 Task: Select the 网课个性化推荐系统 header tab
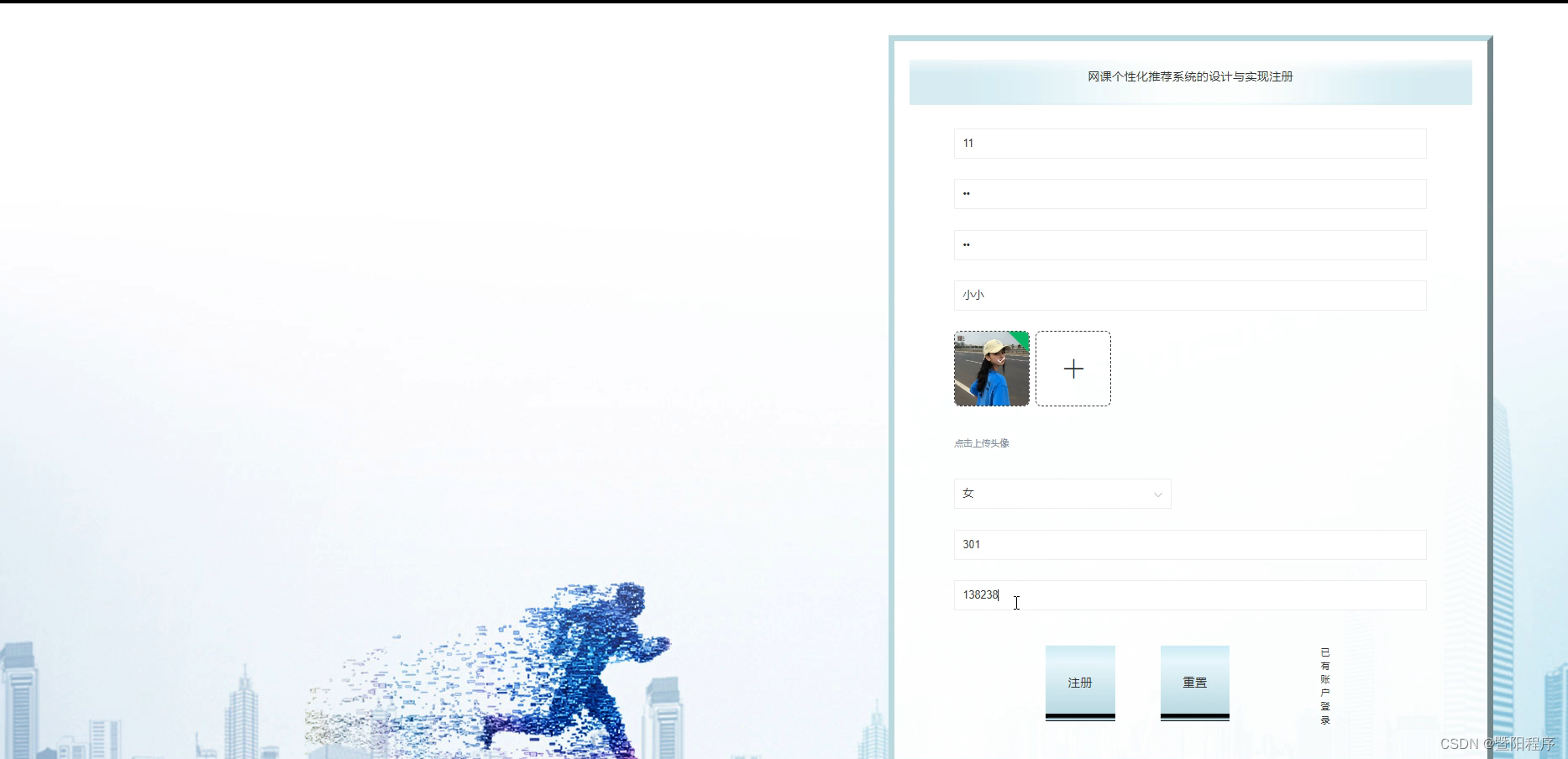[1190, 76]
